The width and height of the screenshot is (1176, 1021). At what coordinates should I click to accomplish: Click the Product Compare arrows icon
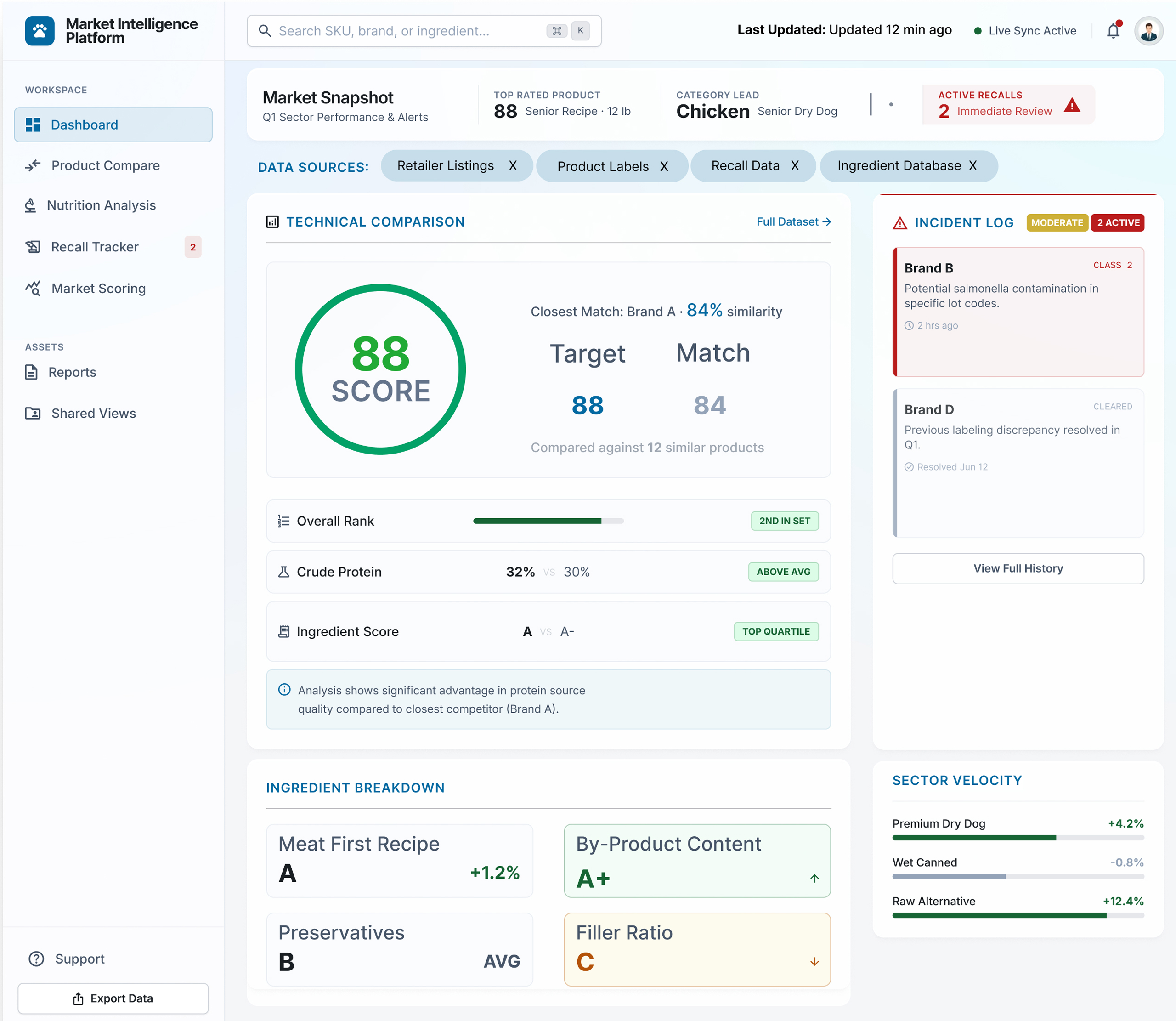(x=33, y=165)
